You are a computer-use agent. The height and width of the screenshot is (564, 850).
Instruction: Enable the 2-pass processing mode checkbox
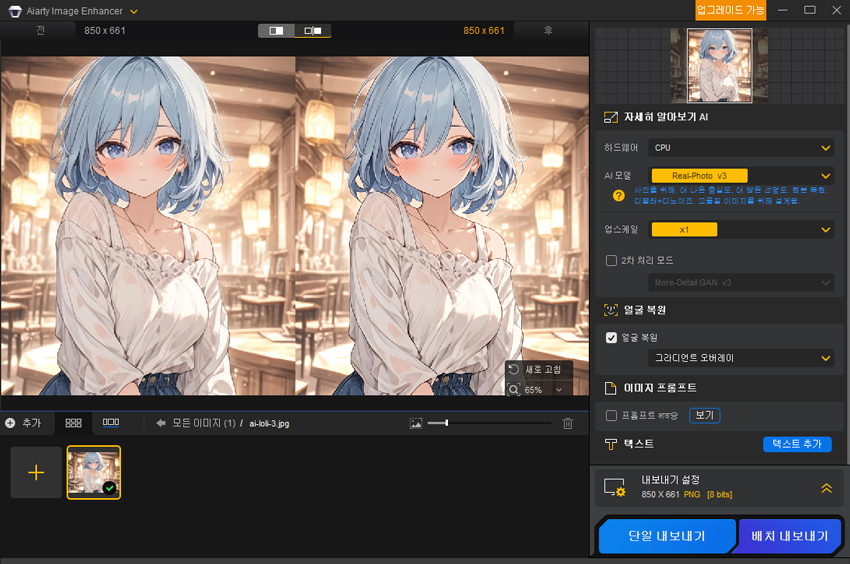[611, 261]
